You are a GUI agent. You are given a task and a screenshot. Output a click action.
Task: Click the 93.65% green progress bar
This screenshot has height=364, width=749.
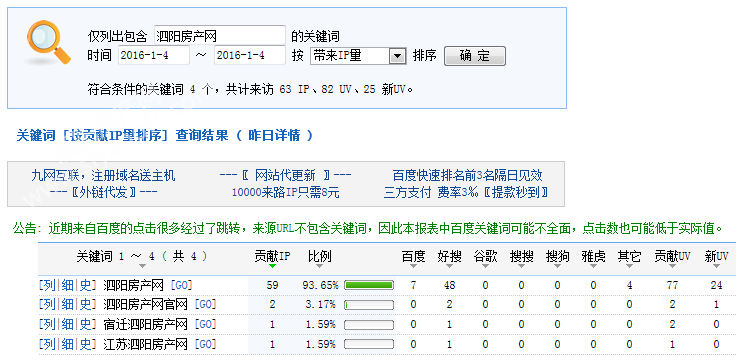369,286
